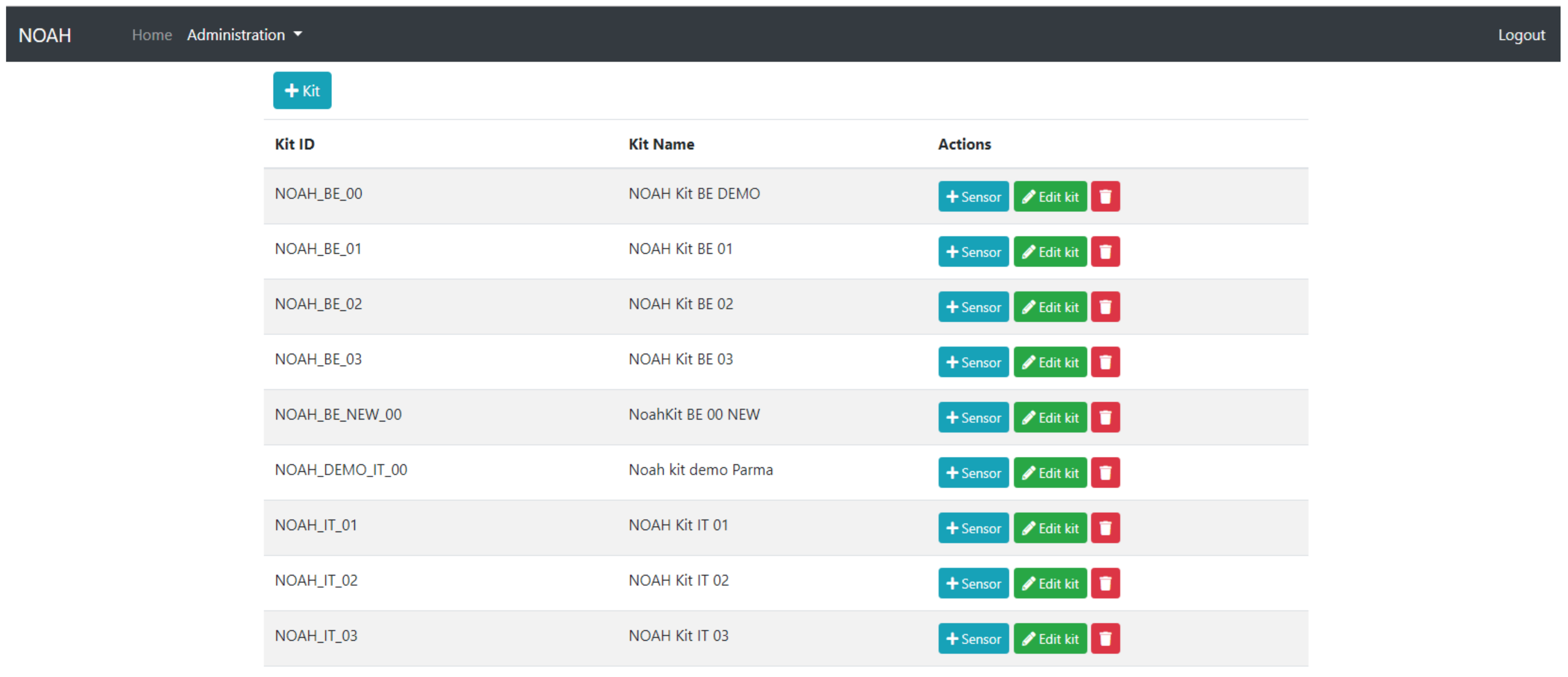Image resolution: width=1568 pixels, height=677 pixels.
Task: Click trash icon in NOAH_BE_03 row
Action: coord(1105,362)
